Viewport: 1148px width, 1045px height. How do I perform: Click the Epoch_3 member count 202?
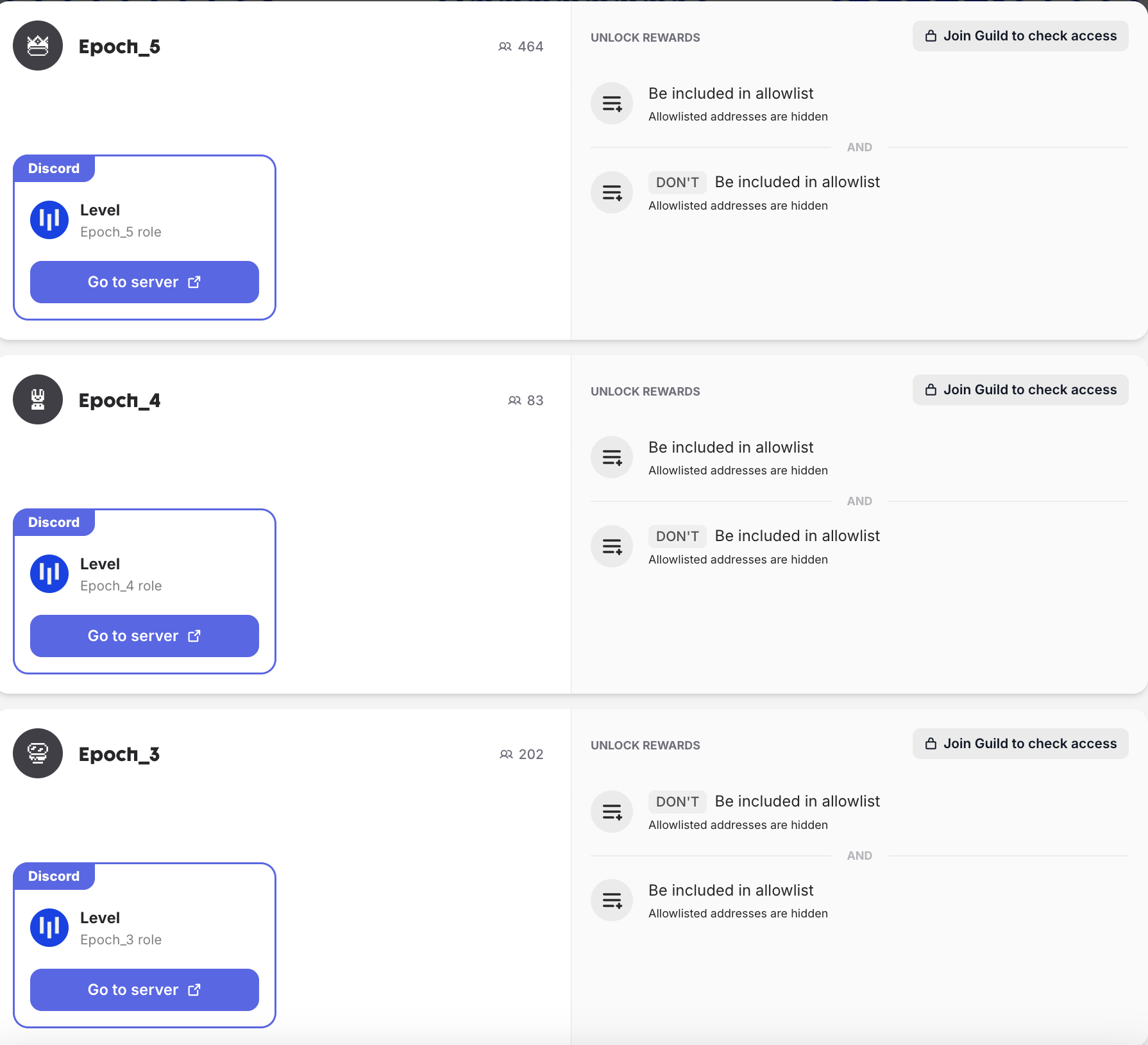pos(521,754)
